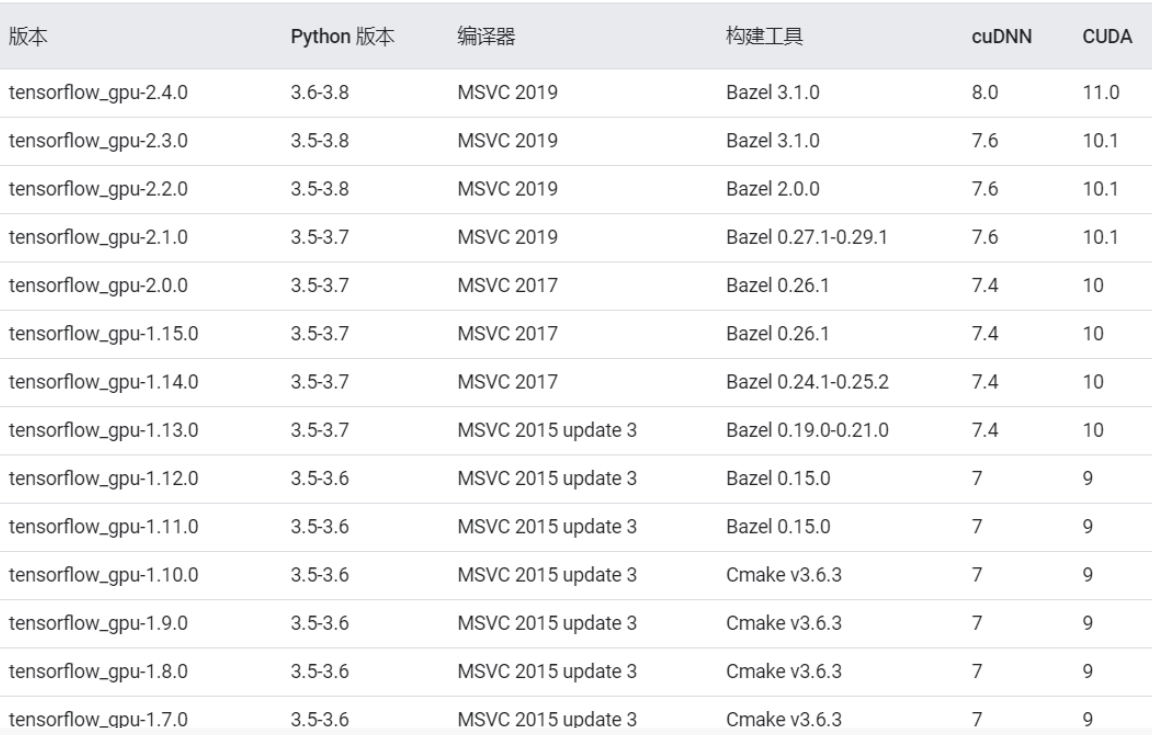This screenshot has height=735, width=1152.
Task: Select the tensorflow_gpu-2.1.0 cell
Action: point(98,237)
